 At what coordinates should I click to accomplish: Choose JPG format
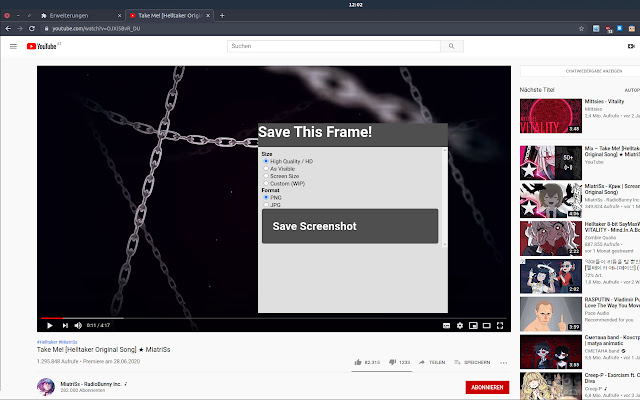266,204
